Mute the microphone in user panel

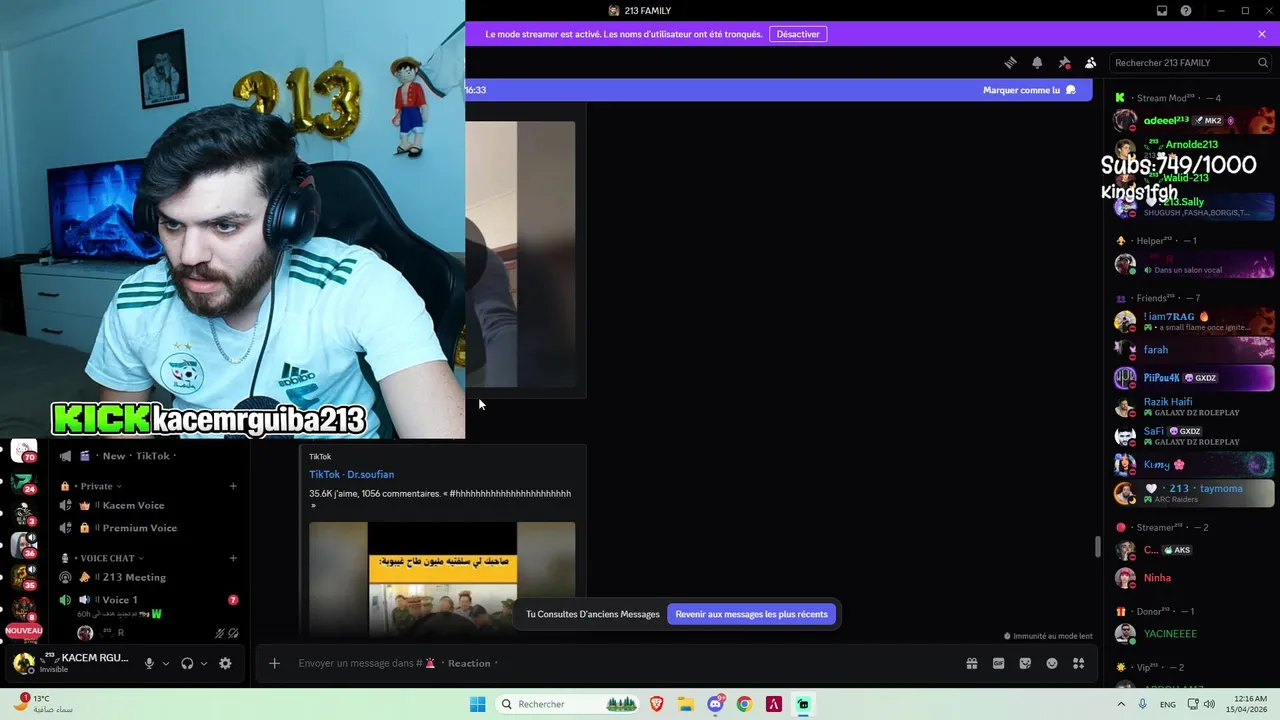(149, 663)
